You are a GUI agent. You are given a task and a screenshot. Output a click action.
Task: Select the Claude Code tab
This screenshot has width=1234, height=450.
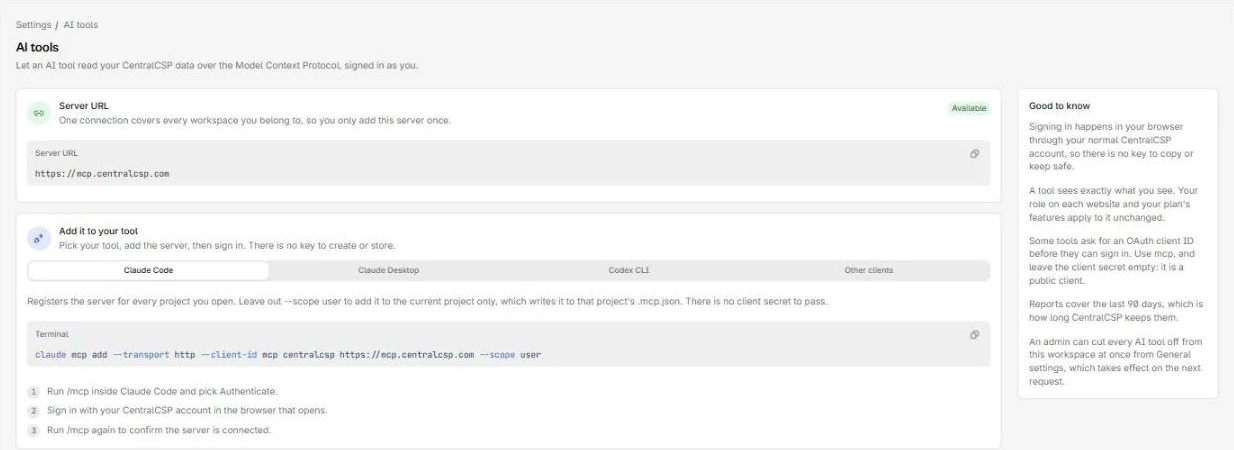point(149,270)
